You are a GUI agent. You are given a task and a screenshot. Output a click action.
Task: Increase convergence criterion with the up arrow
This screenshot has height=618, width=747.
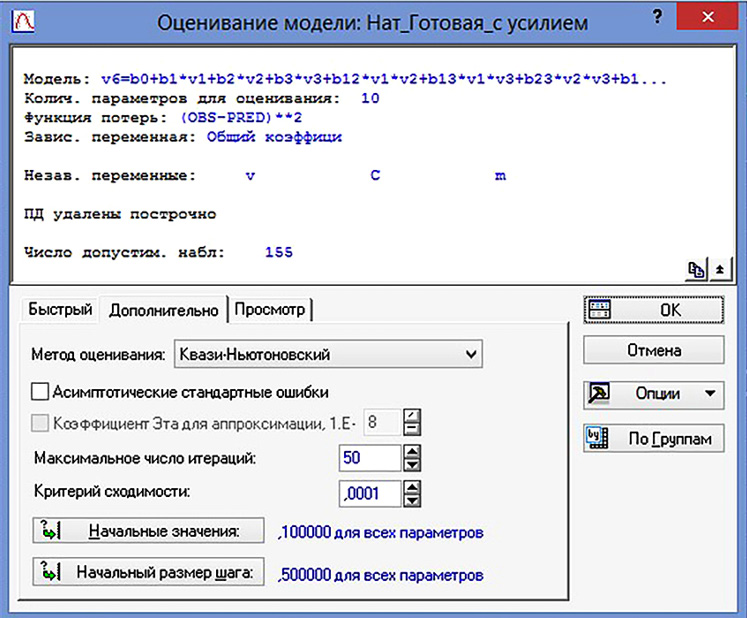411,486
